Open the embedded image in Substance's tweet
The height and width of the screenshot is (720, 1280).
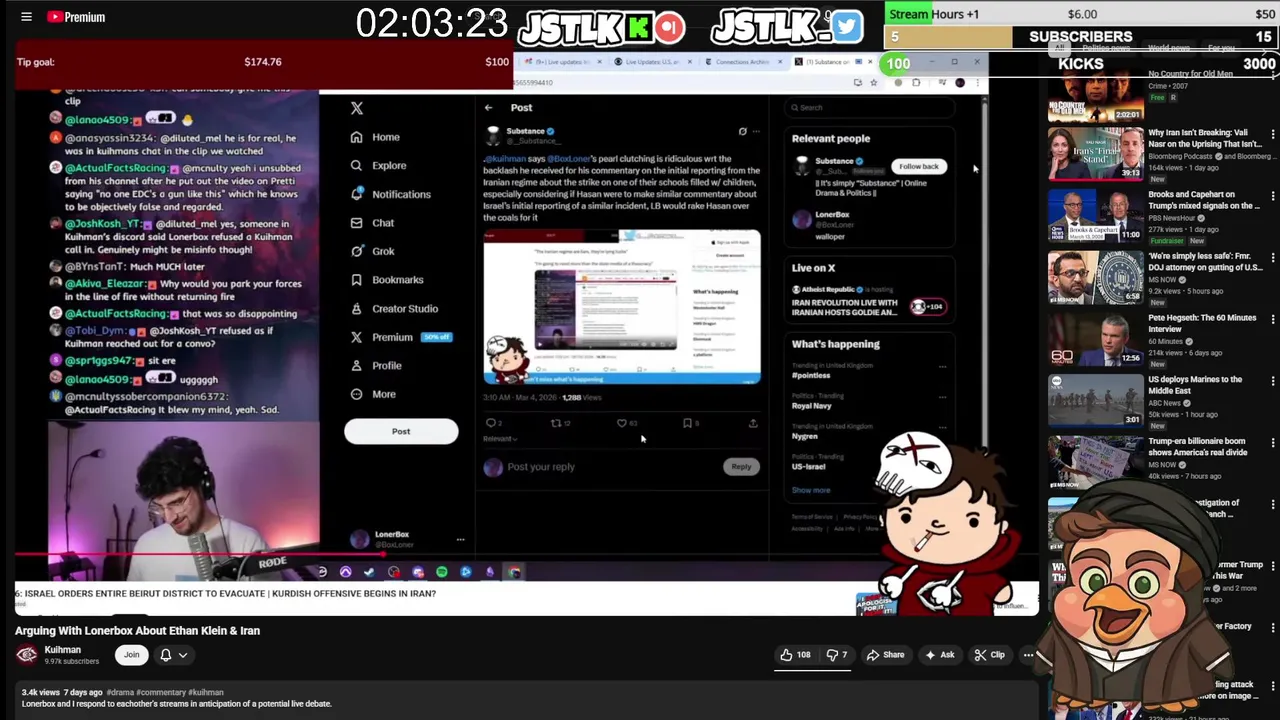622,308
